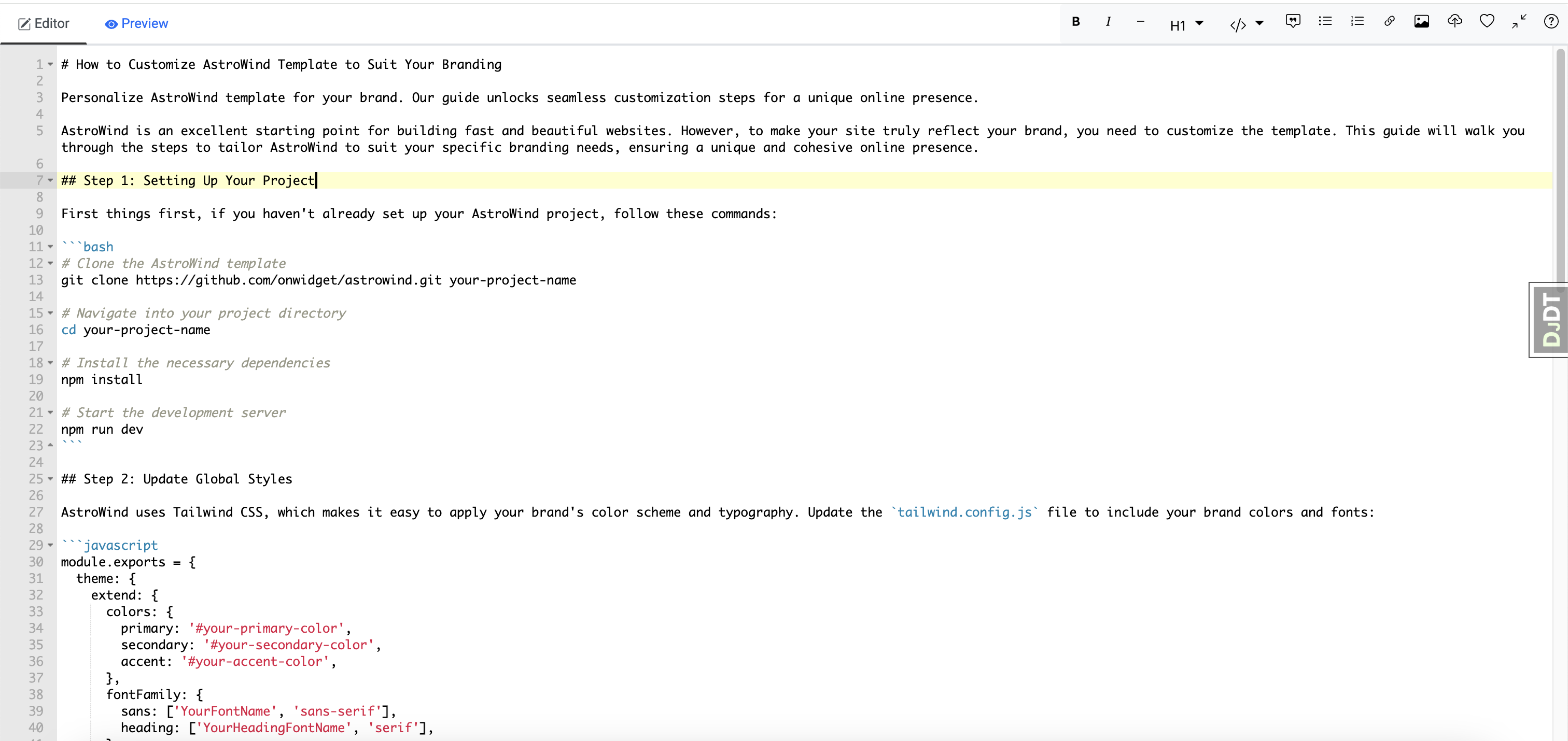Click the '#your-accent-color' string
1568x741 pixels.
pos(255,661)
